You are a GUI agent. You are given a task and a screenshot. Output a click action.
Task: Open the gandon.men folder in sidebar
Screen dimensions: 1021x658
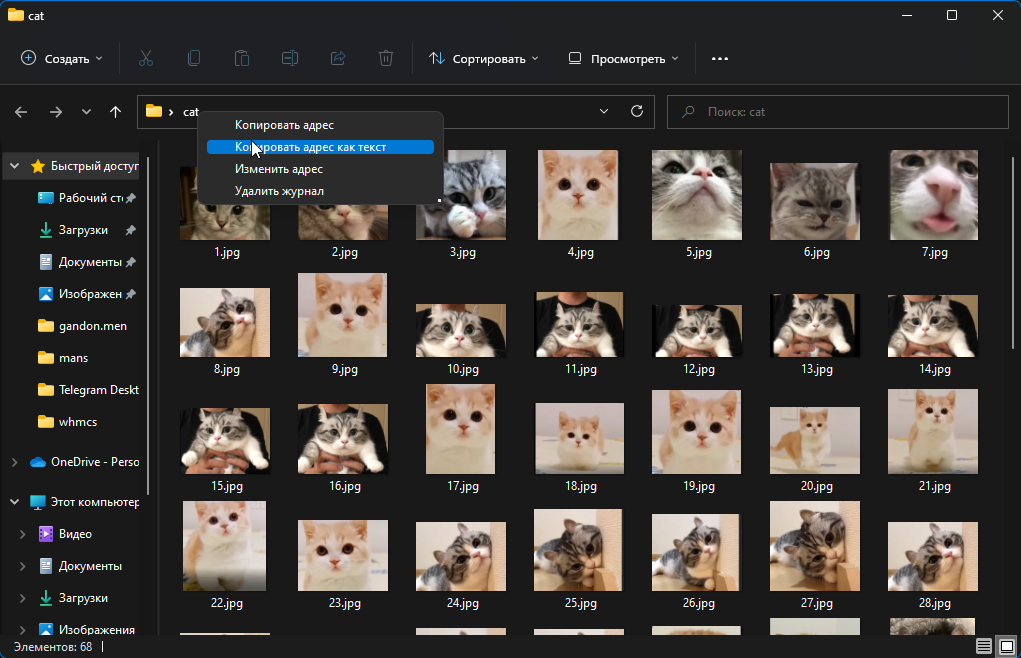pyautogui.click(x=82, y=325)
